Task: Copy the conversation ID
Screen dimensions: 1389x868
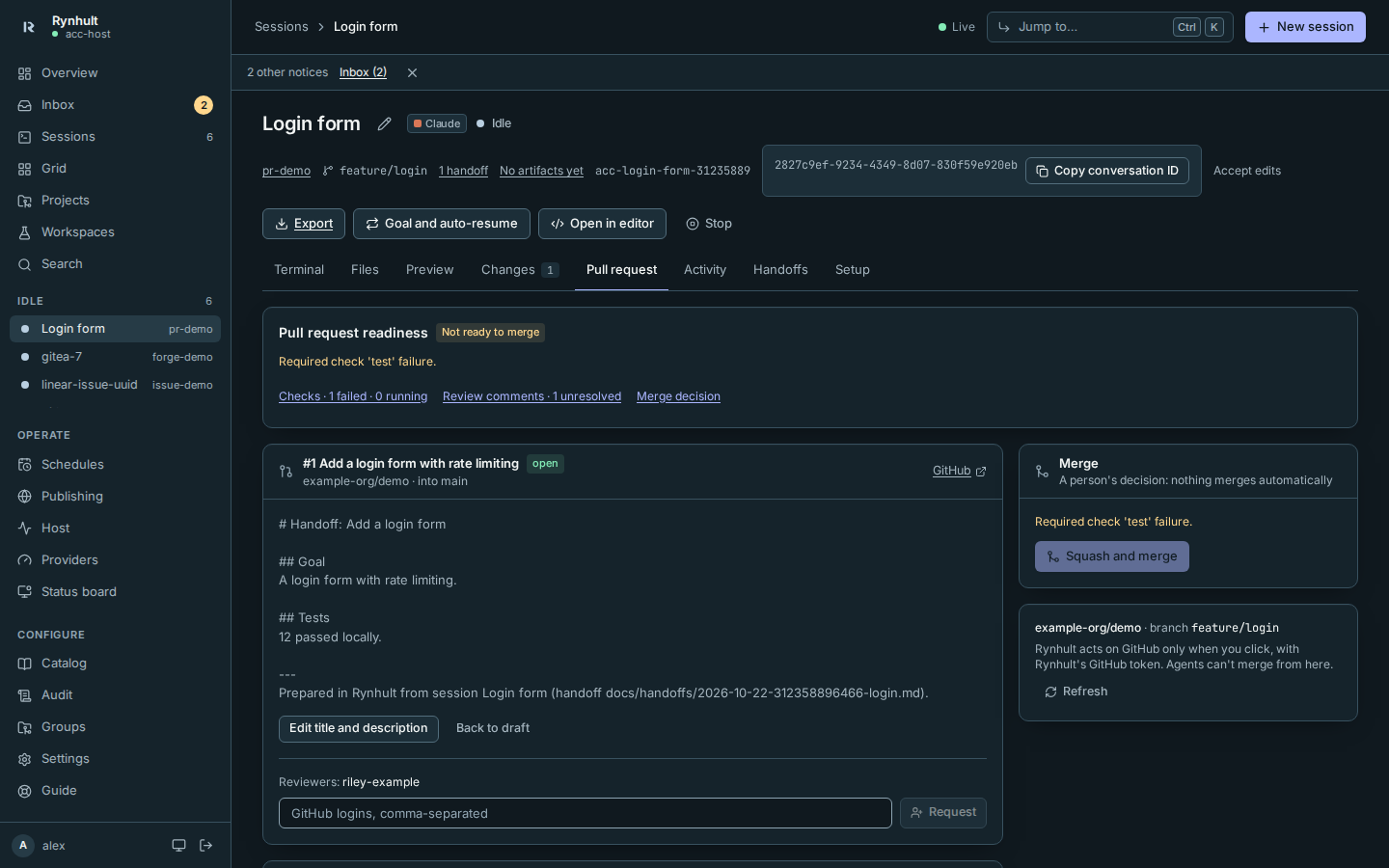Action: click(1107, 171)
